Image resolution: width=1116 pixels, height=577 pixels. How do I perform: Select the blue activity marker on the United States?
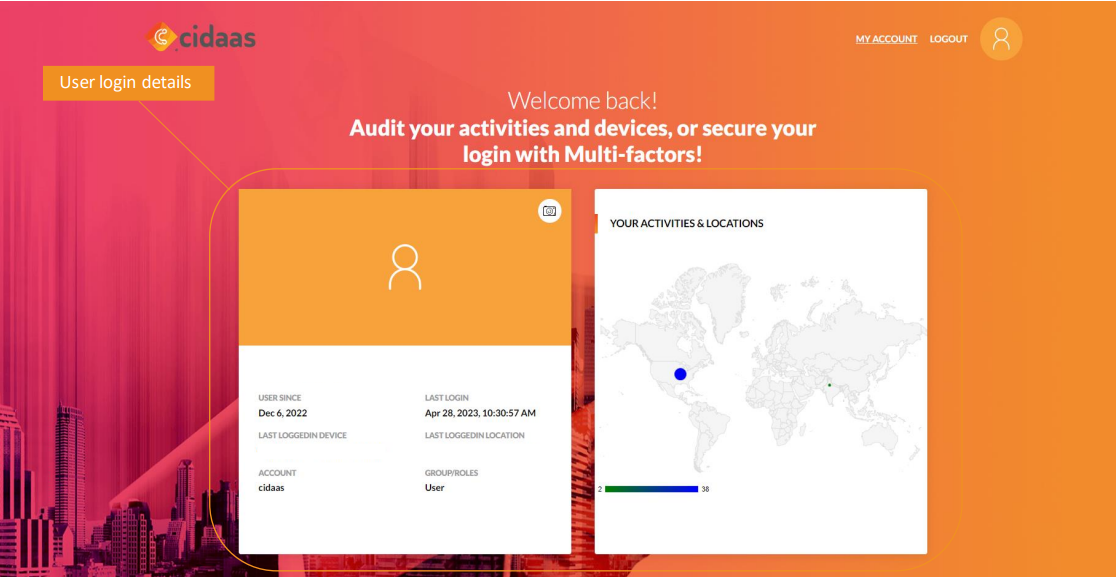pos(679,372)
